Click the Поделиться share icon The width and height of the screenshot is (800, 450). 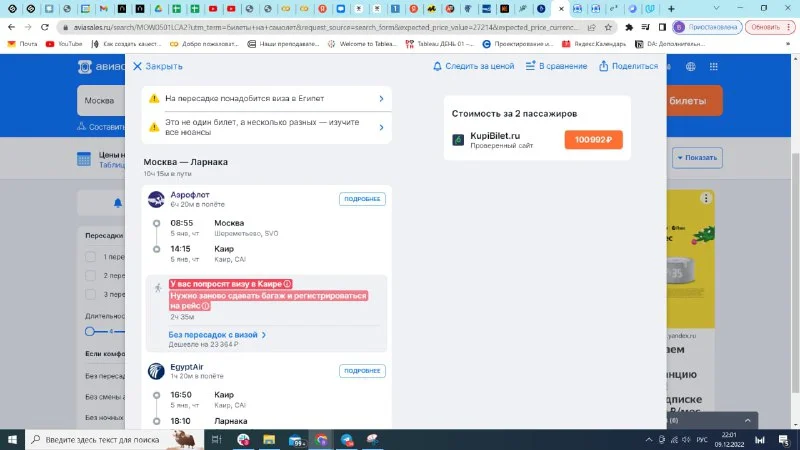[604, 66]
